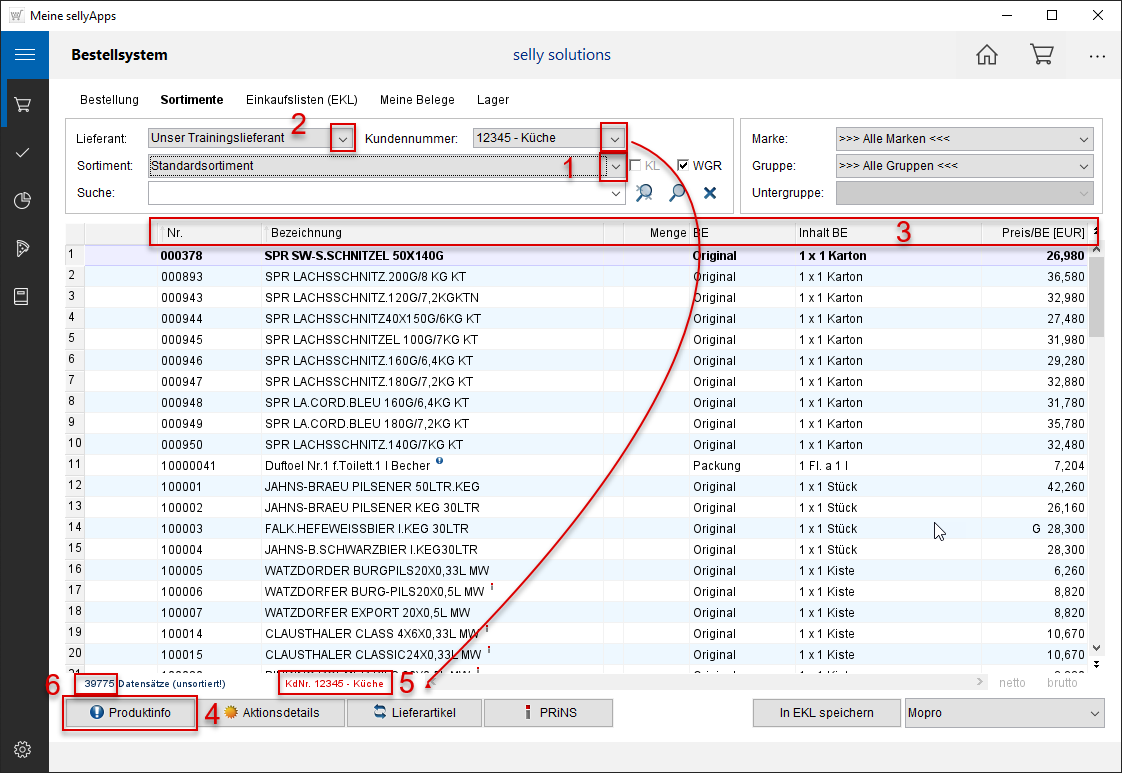Open the Meine Belege tab

417,100
